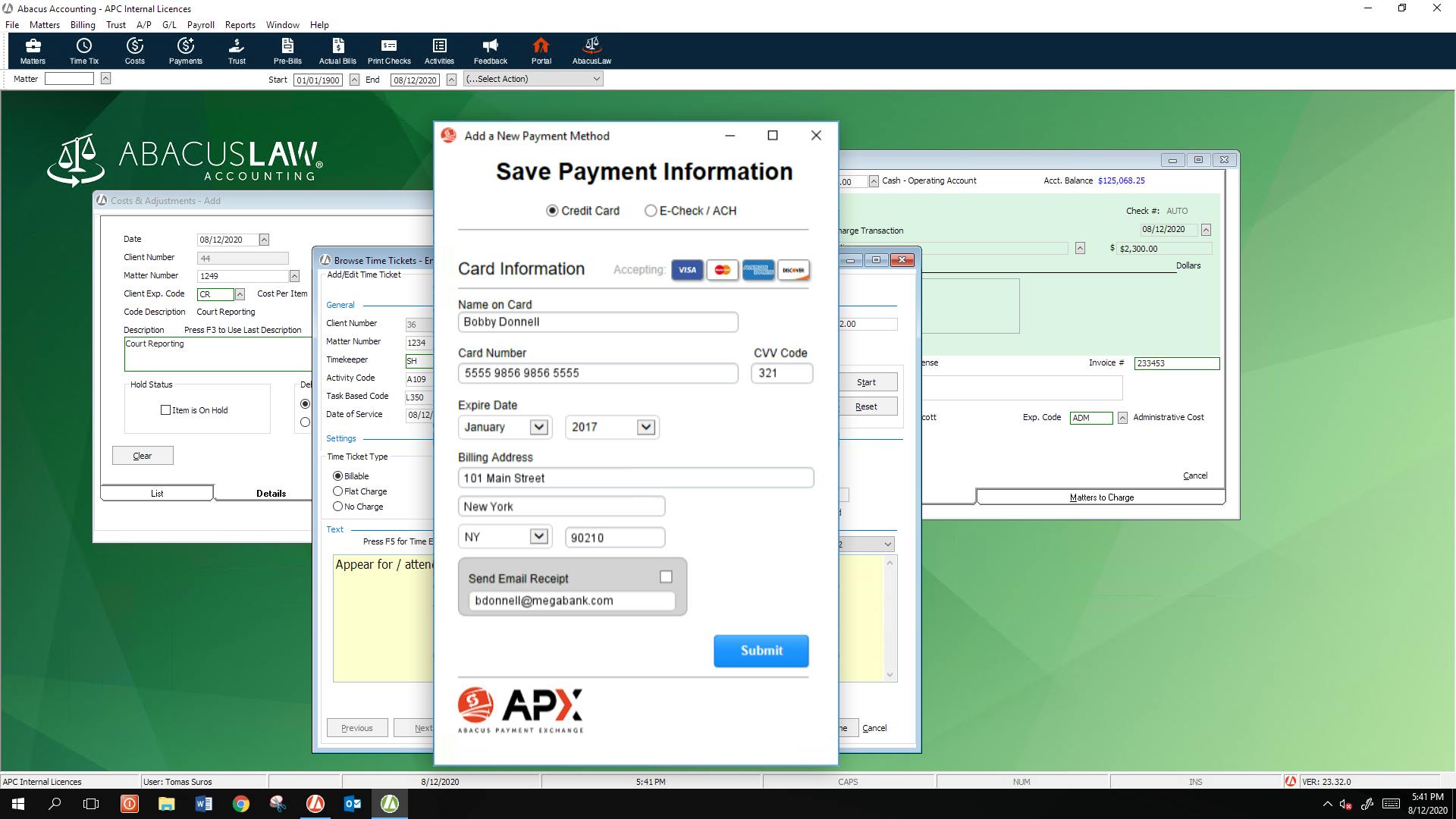Open the Trust accounting tool

[x=237, y=50]
